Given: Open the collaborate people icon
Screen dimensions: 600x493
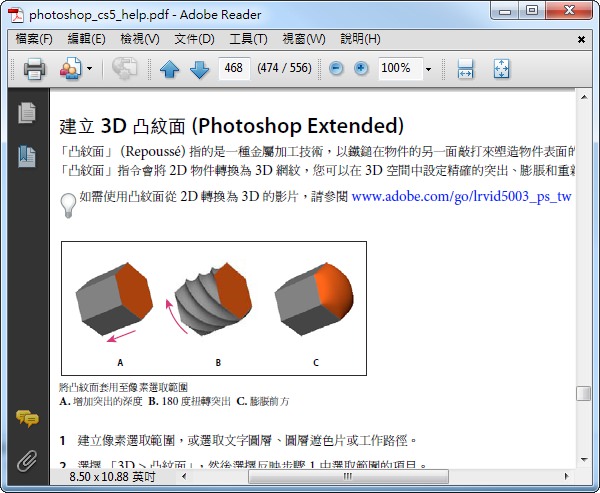Looking at the screenshot, I should click(70, 69).
